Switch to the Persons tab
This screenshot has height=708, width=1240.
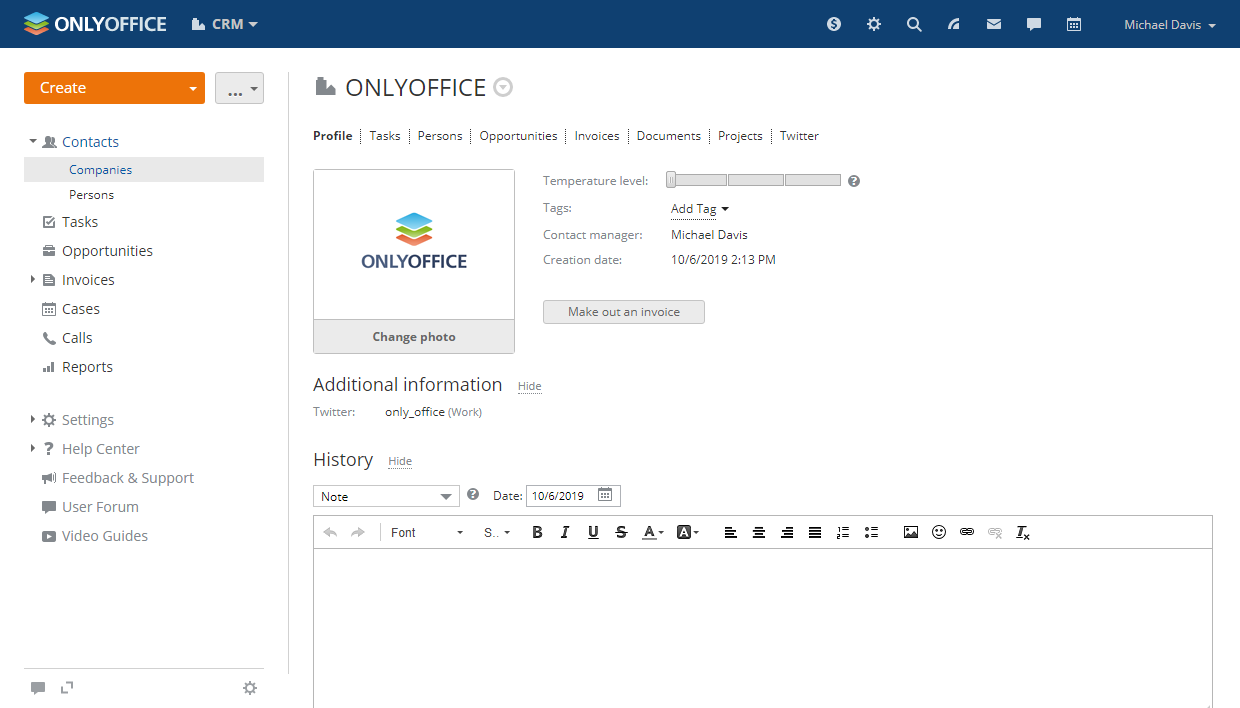(x=440, y=136)
